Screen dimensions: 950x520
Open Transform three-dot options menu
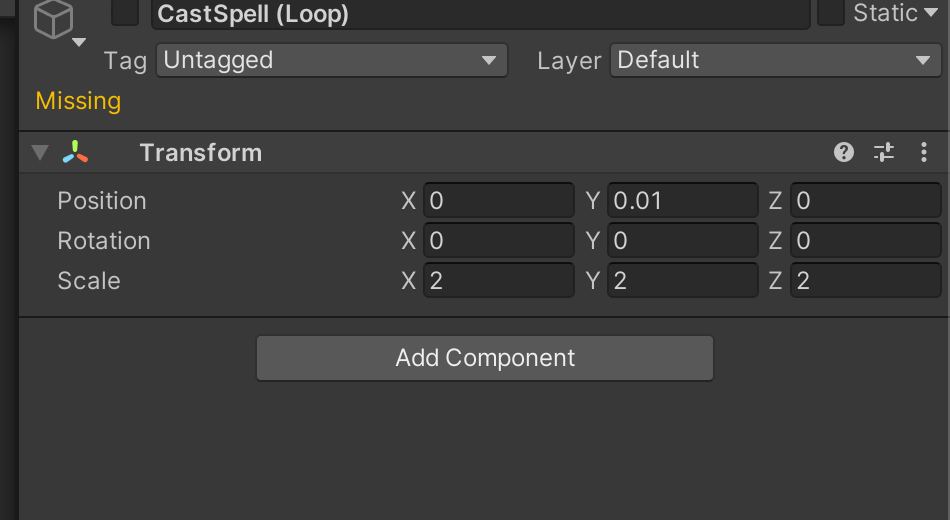(923, 152)
